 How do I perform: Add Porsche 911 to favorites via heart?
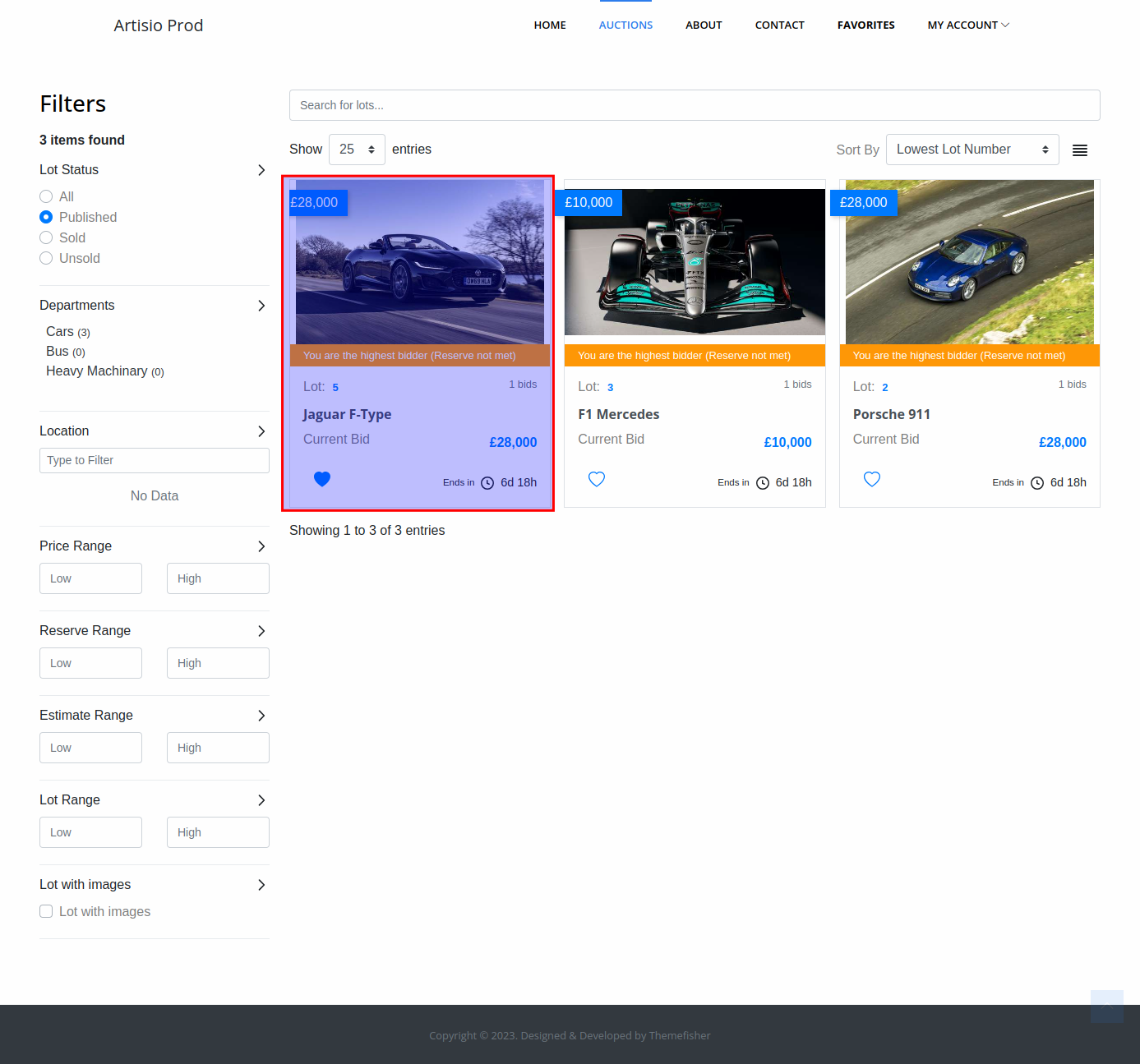click(872, 479)
